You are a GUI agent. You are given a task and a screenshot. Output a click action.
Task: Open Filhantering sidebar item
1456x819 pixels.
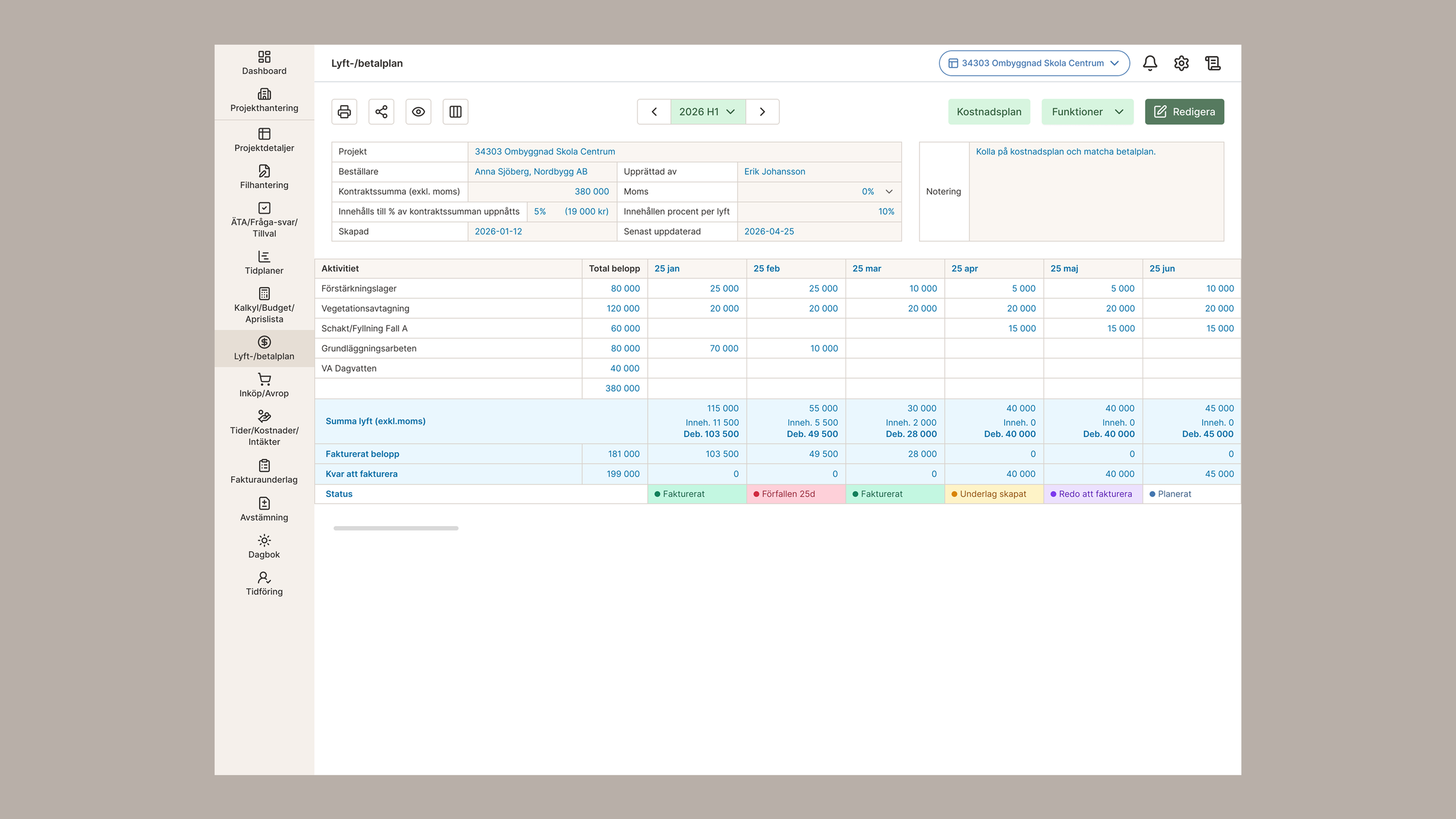264,177
